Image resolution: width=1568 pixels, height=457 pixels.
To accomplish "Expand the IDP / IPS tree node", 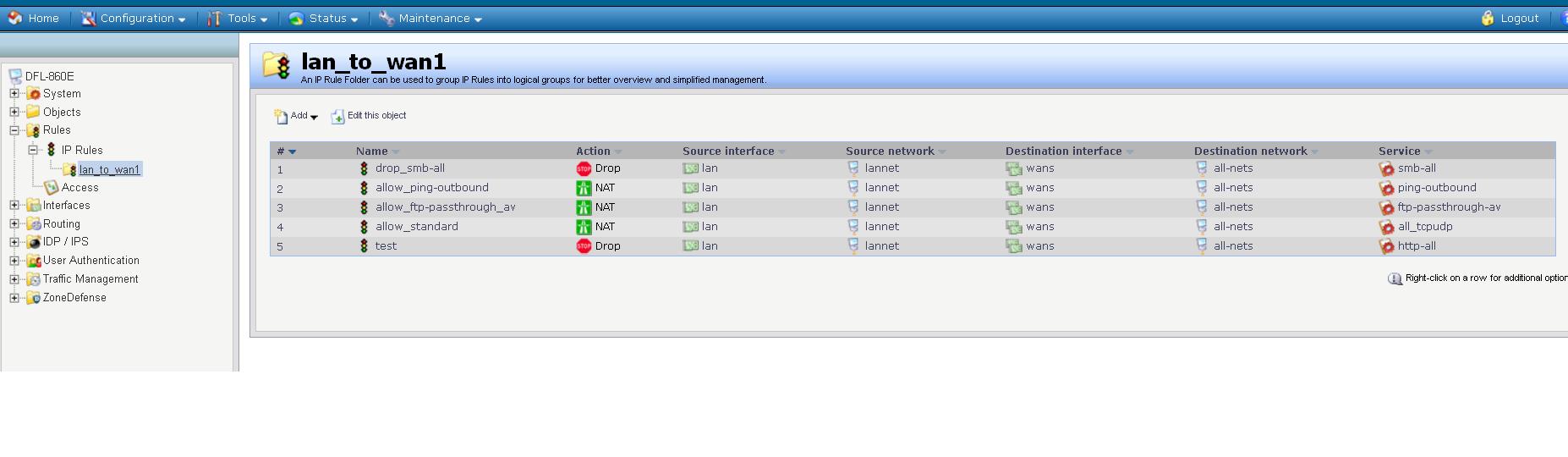I will (14, 242).
